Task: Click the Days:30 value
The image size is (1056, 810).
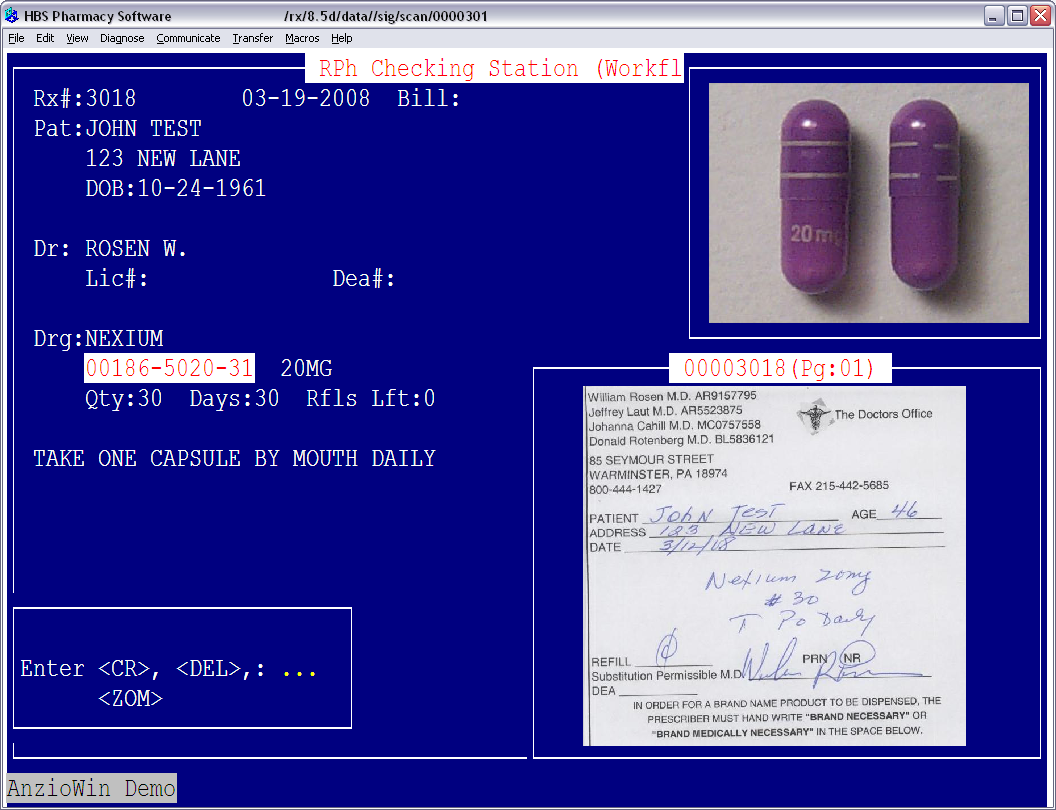Action: coord(234,399)
